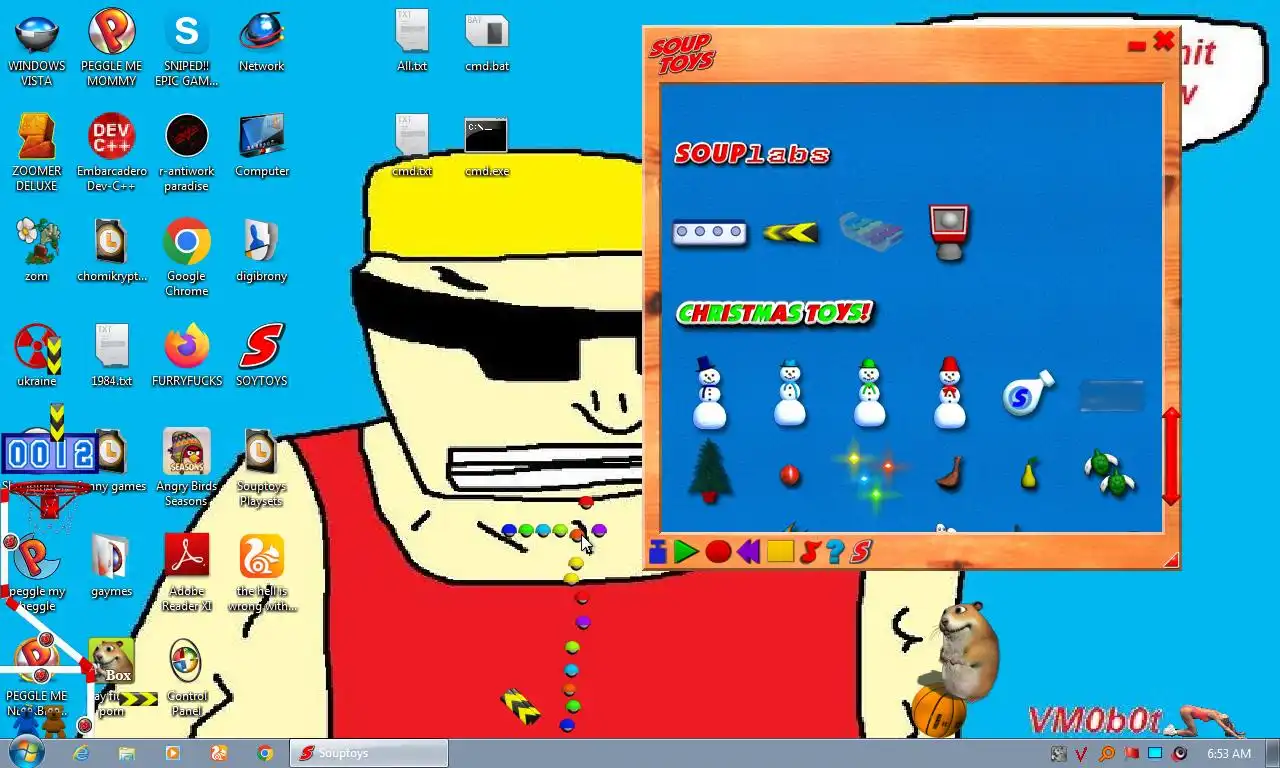
Task: Pick the yellow pear toy
Action: [x=1029, y=474]
